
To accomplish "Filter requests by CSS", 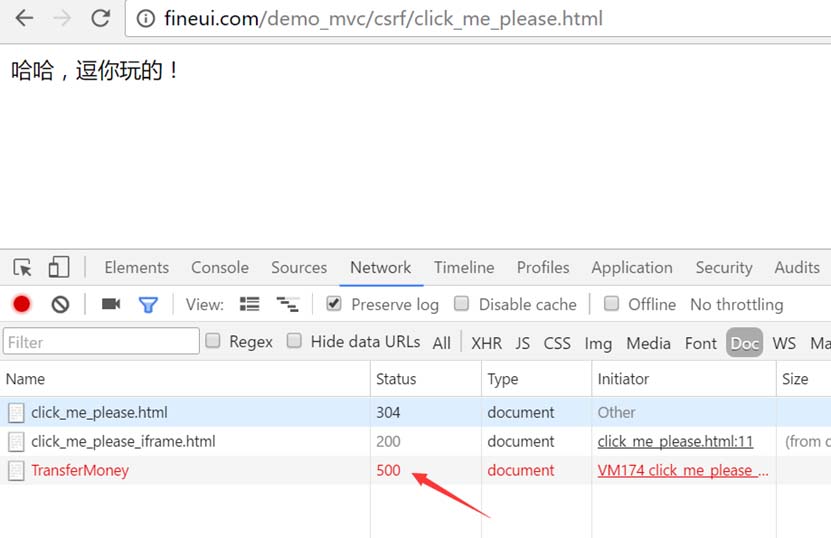I will pyautogui.click(x=557, y=343).
